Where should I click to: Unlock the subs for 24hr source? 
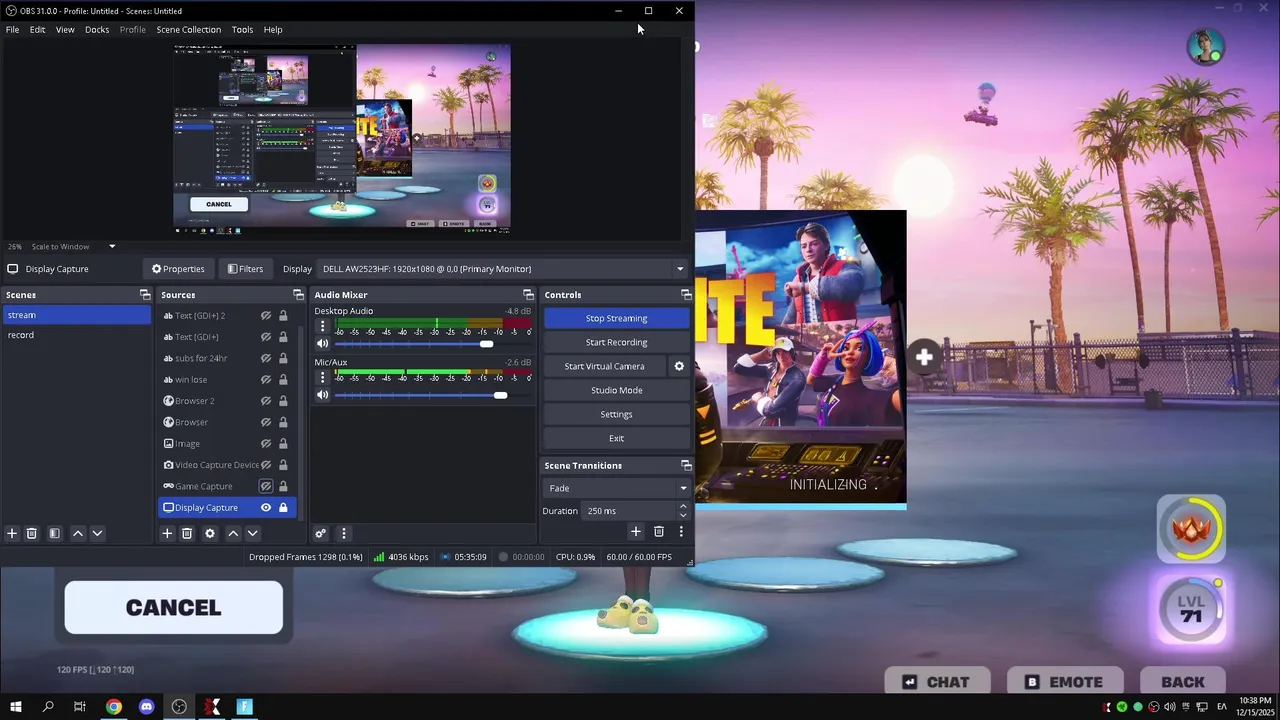coord(283,358)
